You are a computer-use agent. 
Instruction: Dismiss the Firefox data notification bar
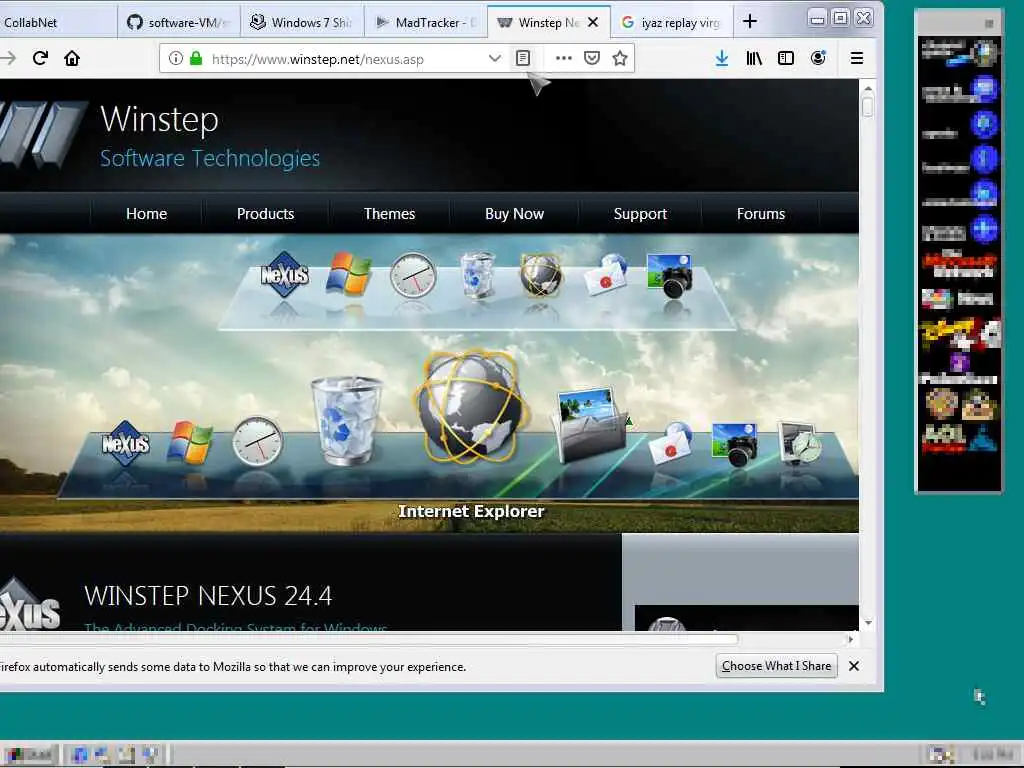point(854,666)
